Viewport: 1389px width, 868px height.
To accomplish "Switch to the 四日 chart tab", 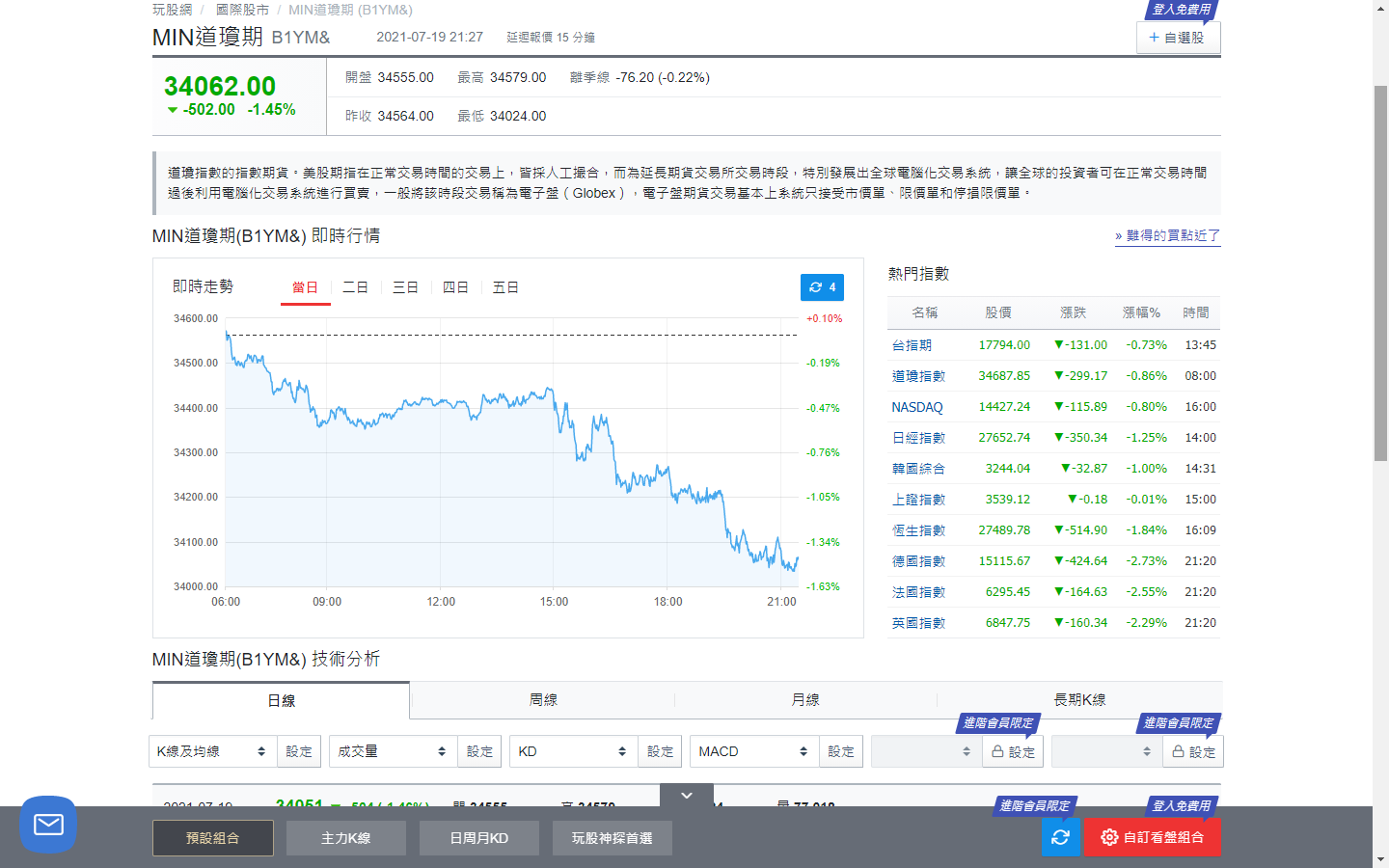I will [x=455, y=287].
